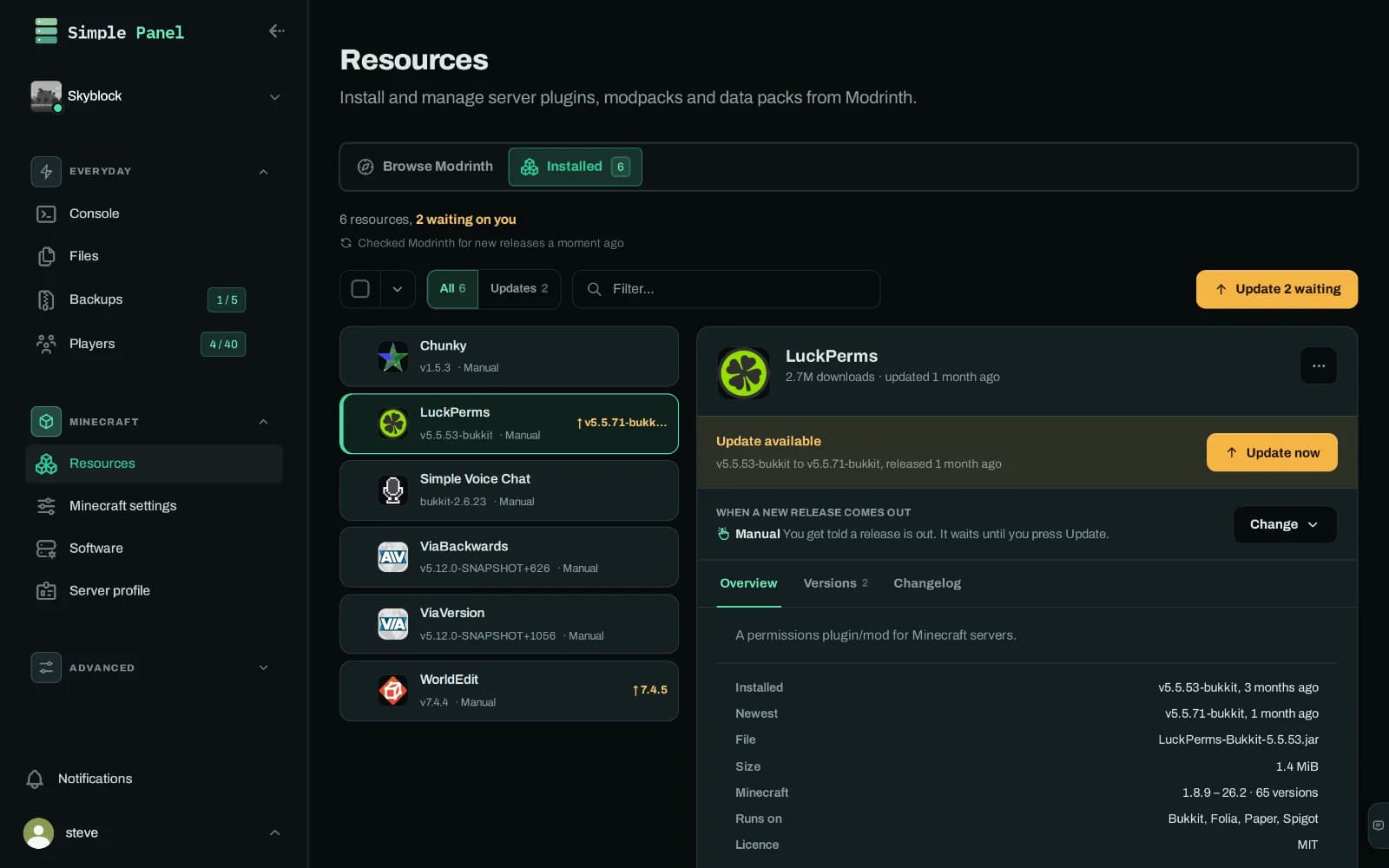Click the Filter search field
This screenshot has width=1389, height=868.
[x=726, y=289]
